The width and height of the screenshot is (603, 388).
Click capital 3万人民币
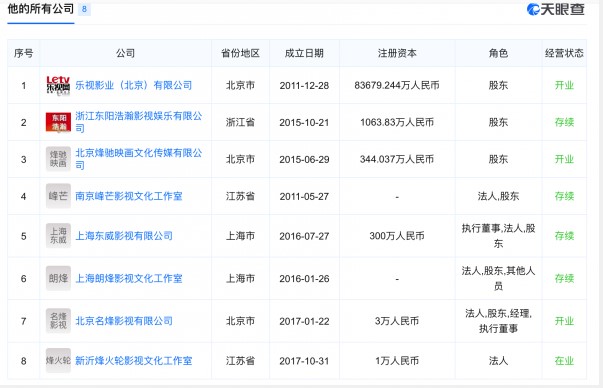click(397, 321)
